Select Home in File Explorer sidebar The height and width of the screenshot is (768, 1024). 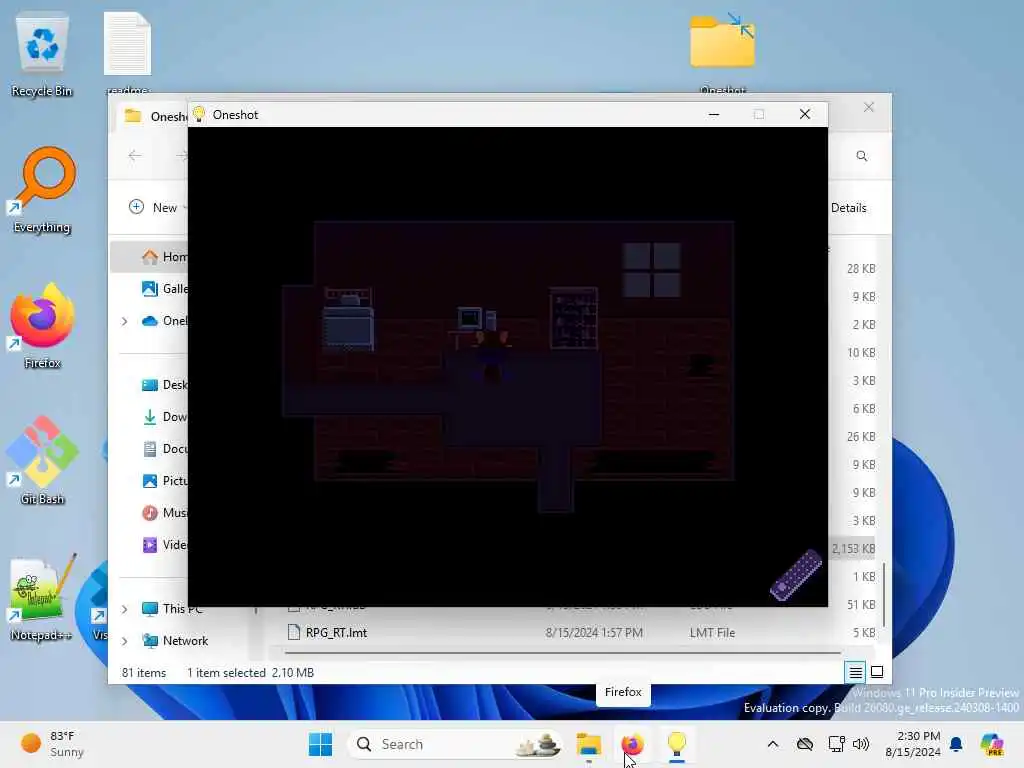[150, 257]
